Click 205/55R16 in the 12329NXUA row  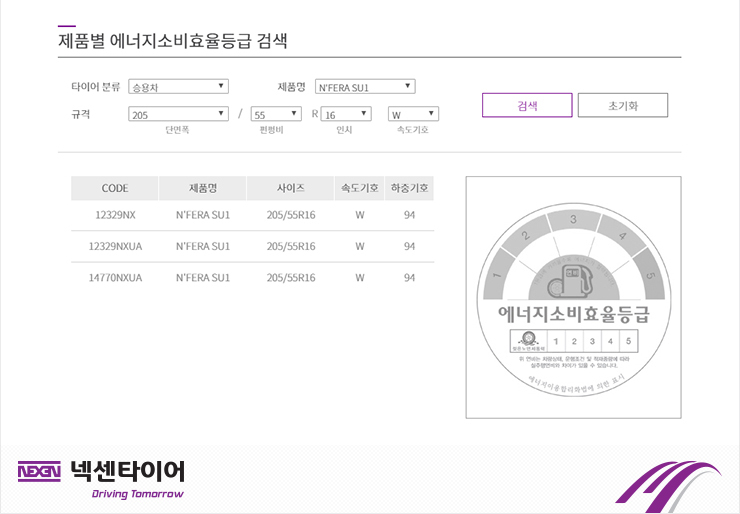click(x=291, y=246)
